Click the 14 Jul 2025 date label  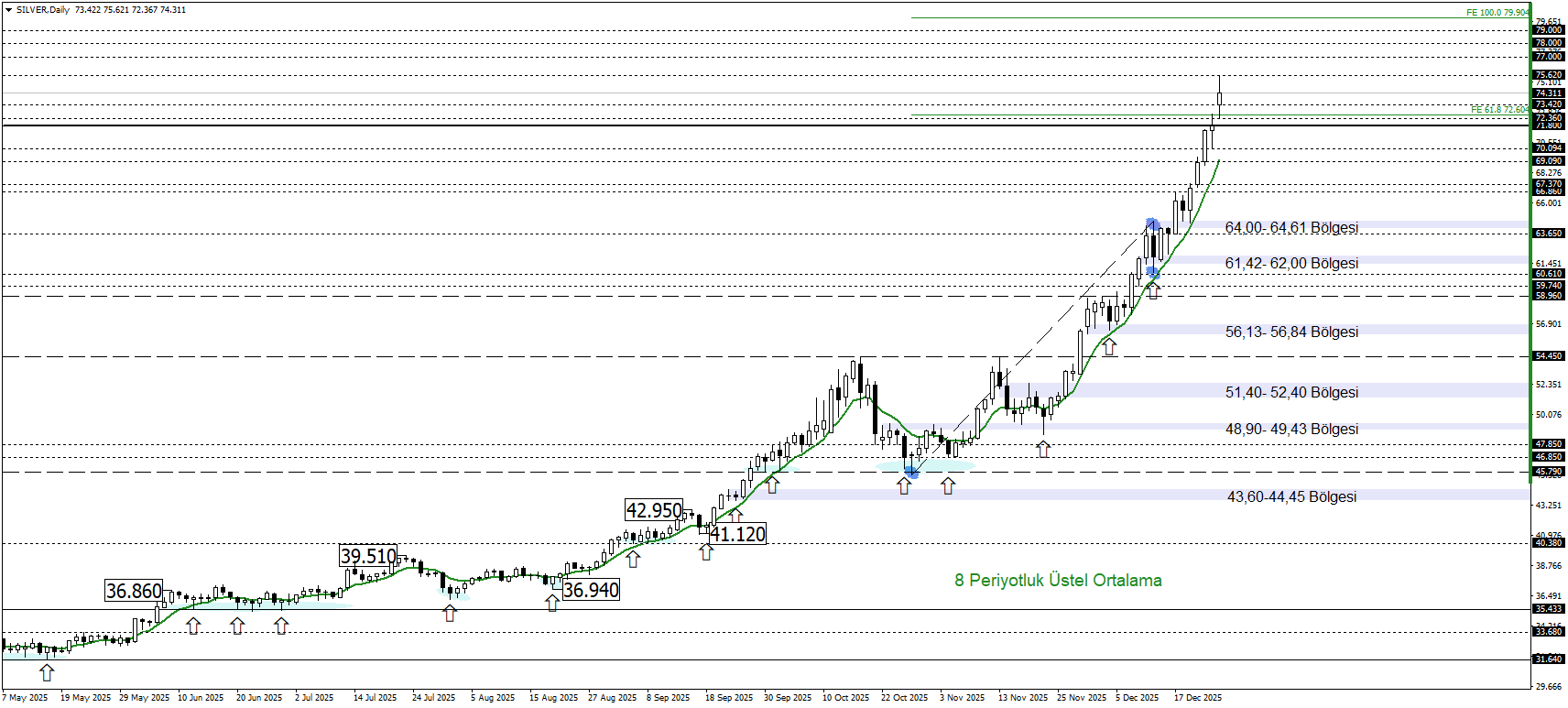[x=375, y=698]
